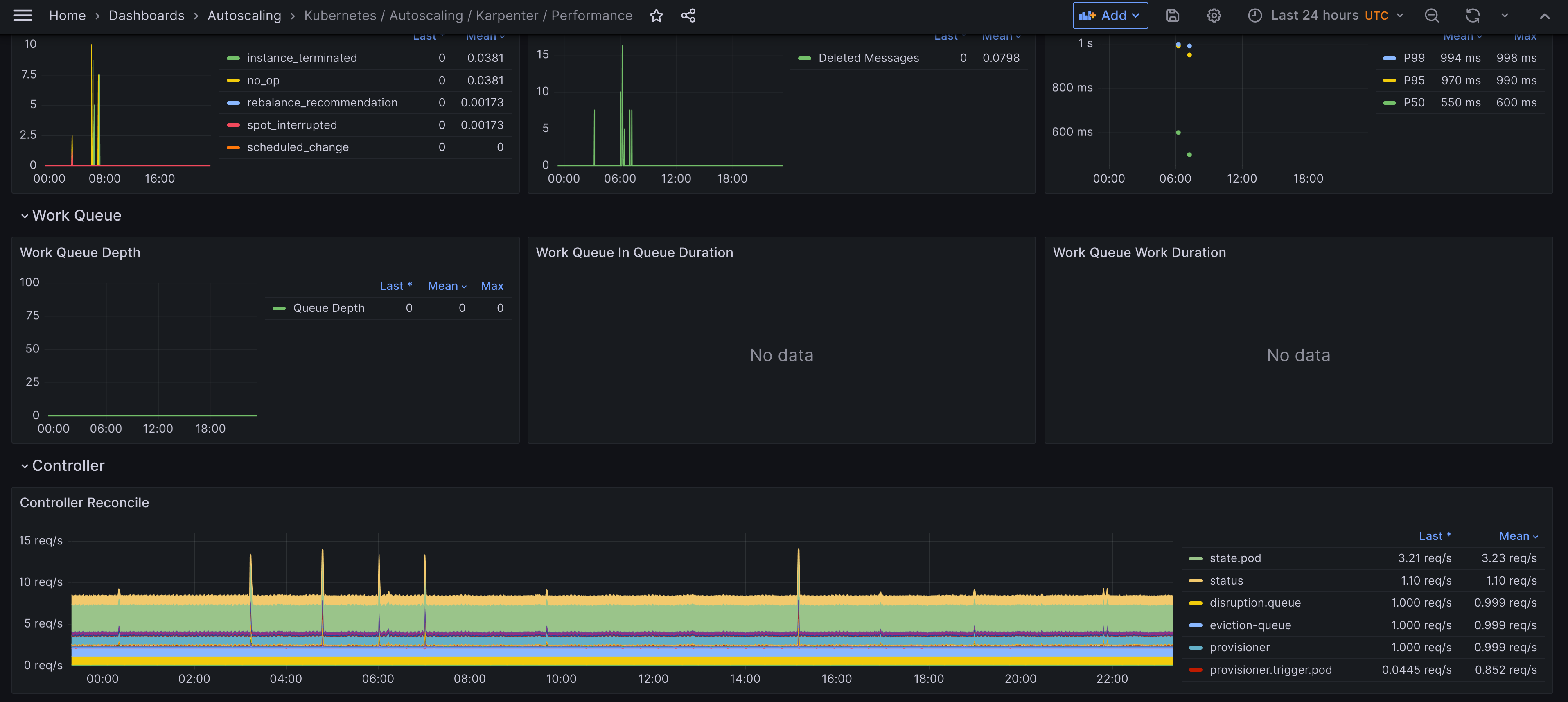Open dashboard settings gear
Viewport: 1568px width, 702px height.
(x=1214, y=15)
